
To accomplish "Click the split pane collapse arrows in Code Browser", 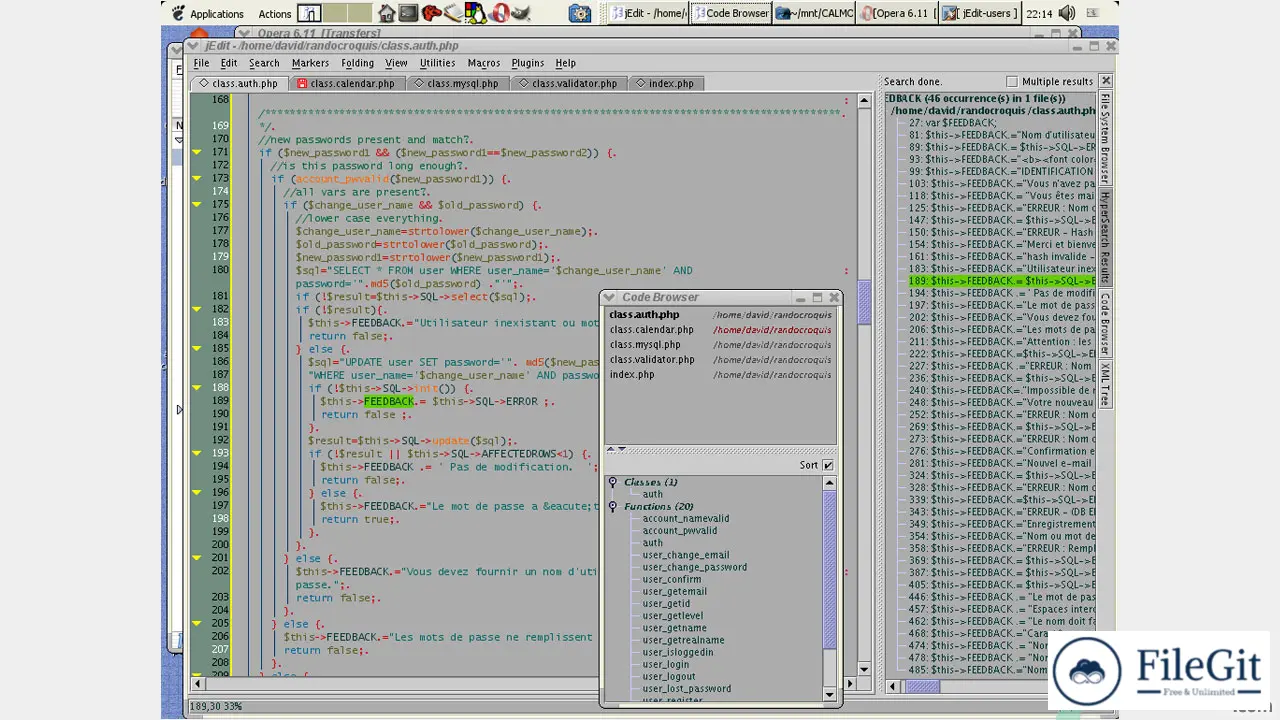I will coord(617,449).
